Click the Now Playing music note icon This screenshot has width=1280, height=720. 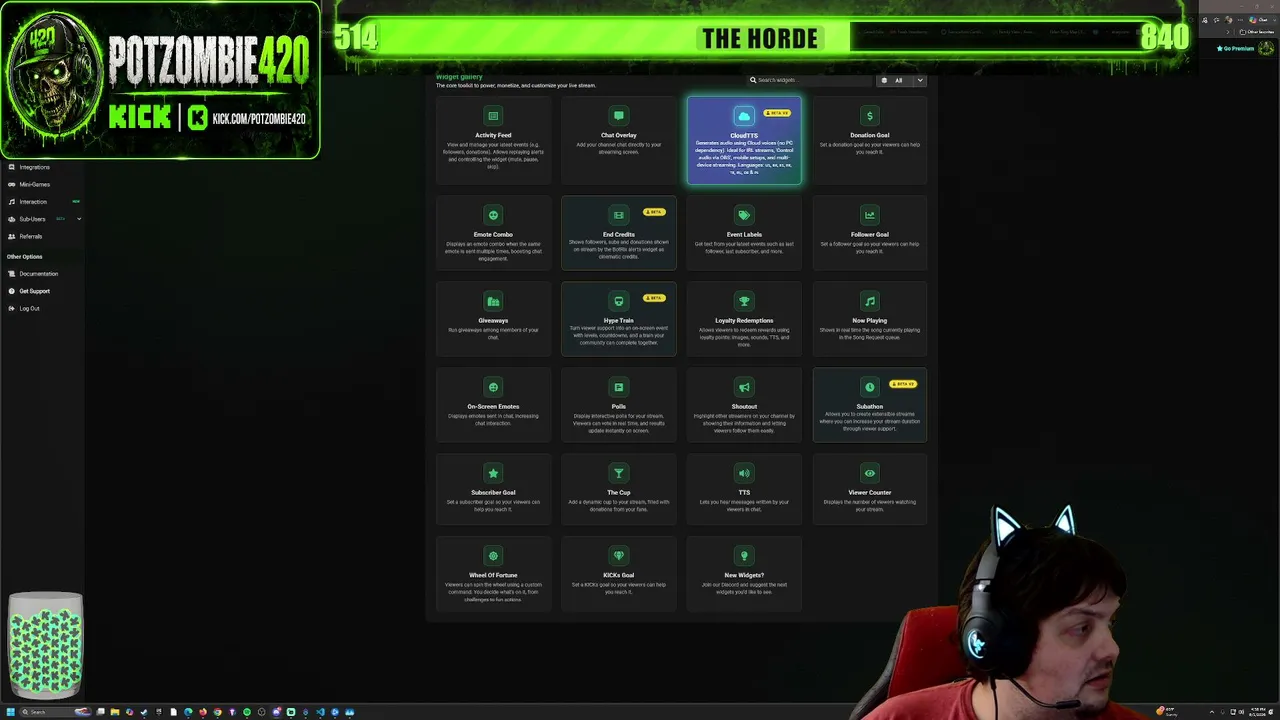tap(870, 301)
